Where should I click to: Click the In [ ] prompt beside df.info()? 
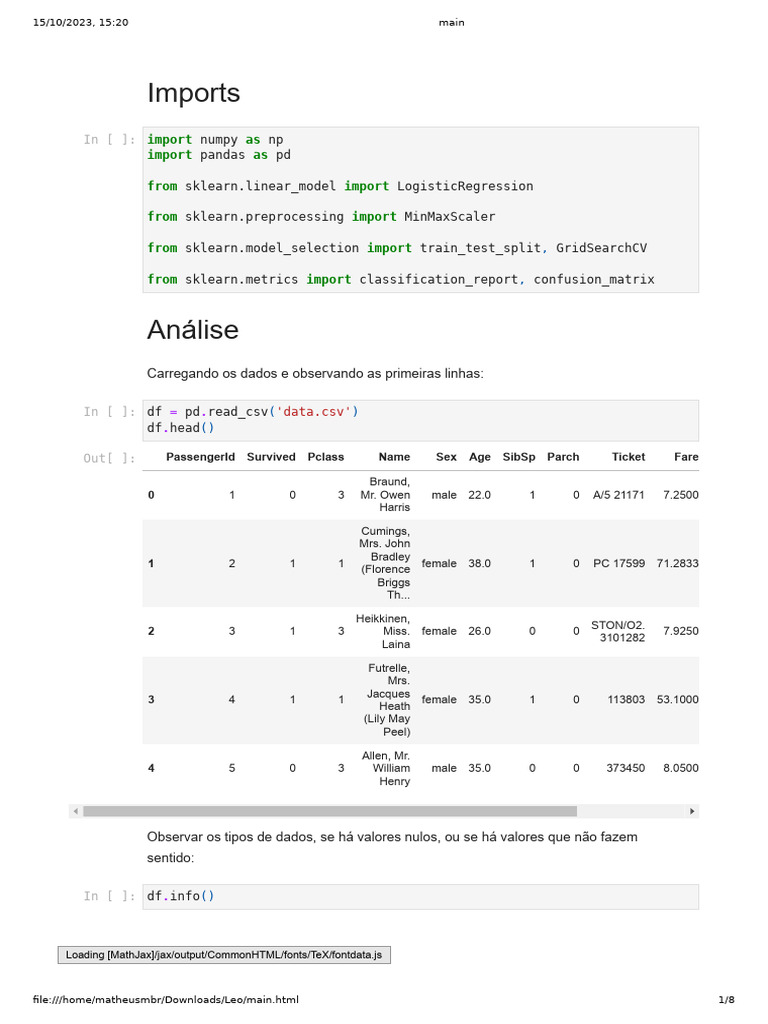coord(109,896)
